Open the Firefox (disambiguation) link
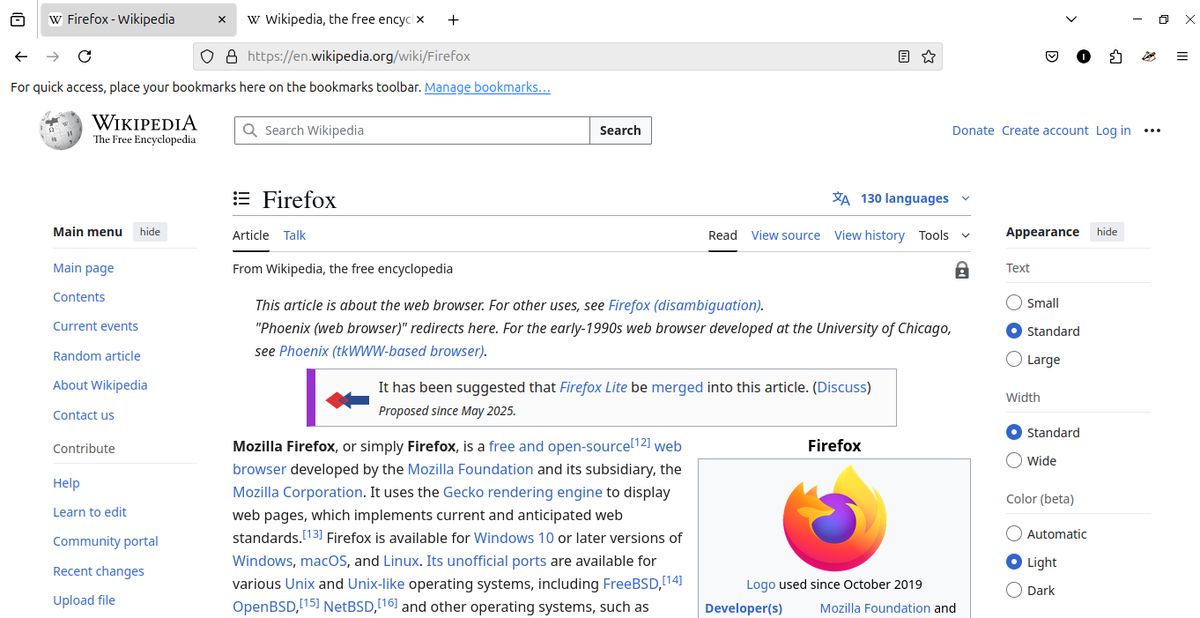 click(x=685, y=305)
